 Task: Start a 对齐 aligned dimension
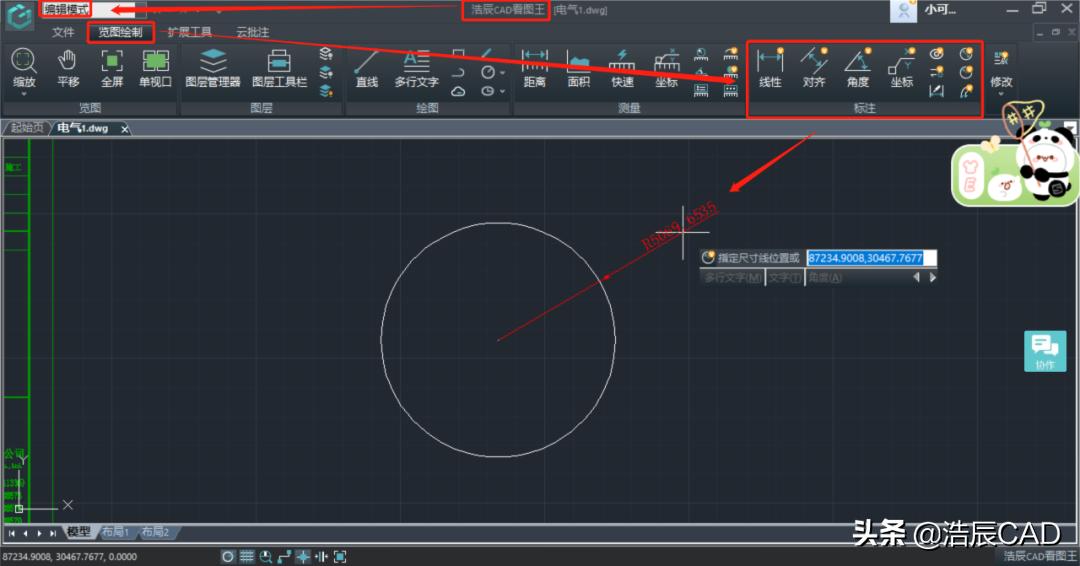pos(813,67)
